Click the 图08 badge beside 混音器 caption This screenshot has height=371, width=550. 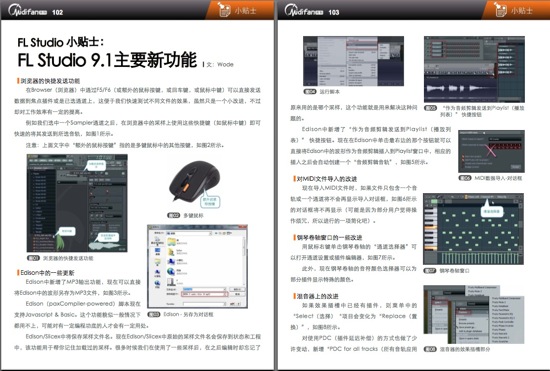tap(430, 349)
